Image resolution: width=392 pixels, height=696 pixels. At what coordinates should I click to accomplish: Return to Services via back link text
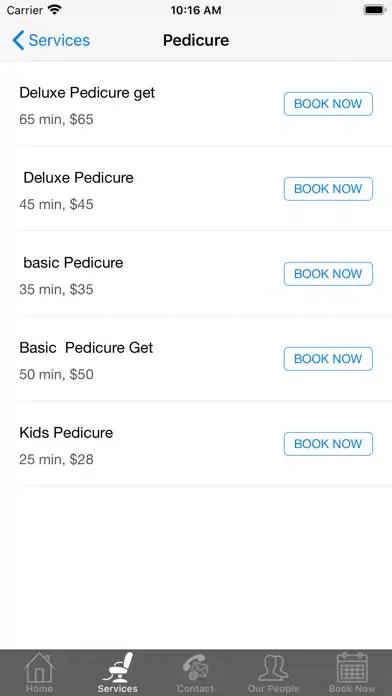pyautogui.click(x=59, y=40)
